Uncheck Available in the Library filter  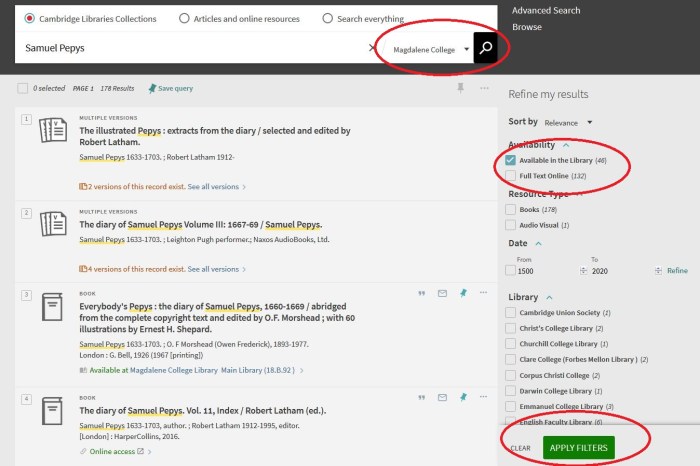coord(510,160)
